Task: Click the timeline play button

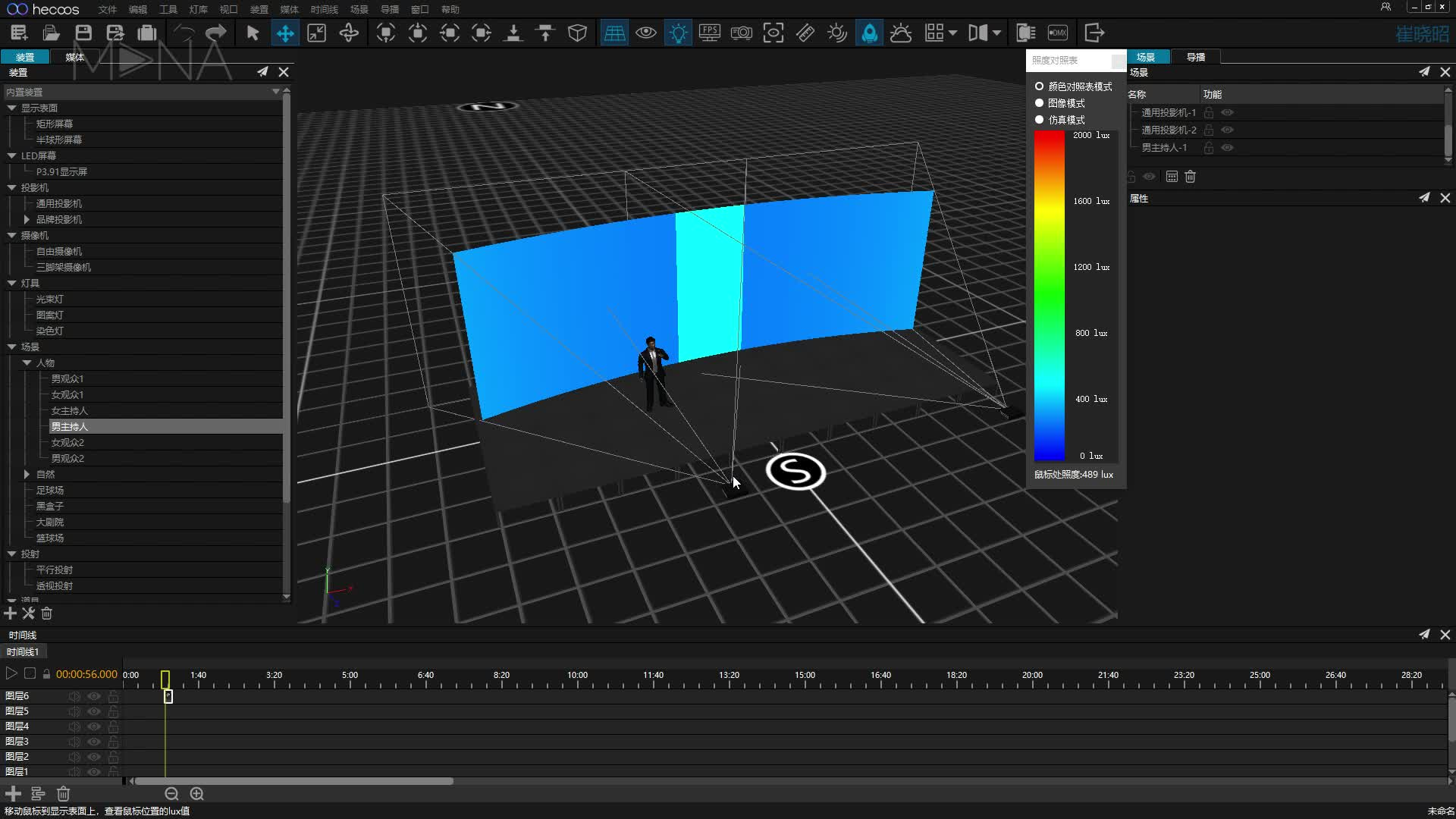Action: 11,673
